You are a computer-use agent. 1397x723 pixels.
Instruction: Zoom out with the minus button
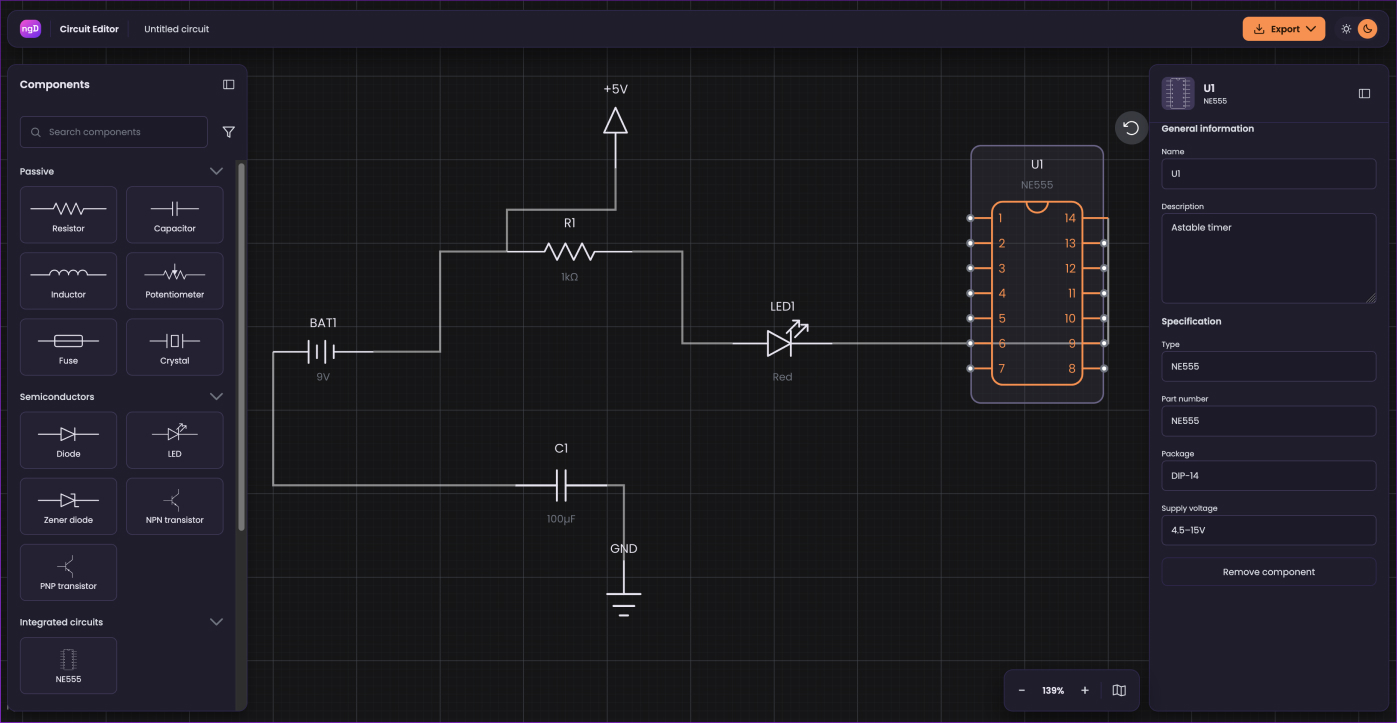coord(1021,690)
